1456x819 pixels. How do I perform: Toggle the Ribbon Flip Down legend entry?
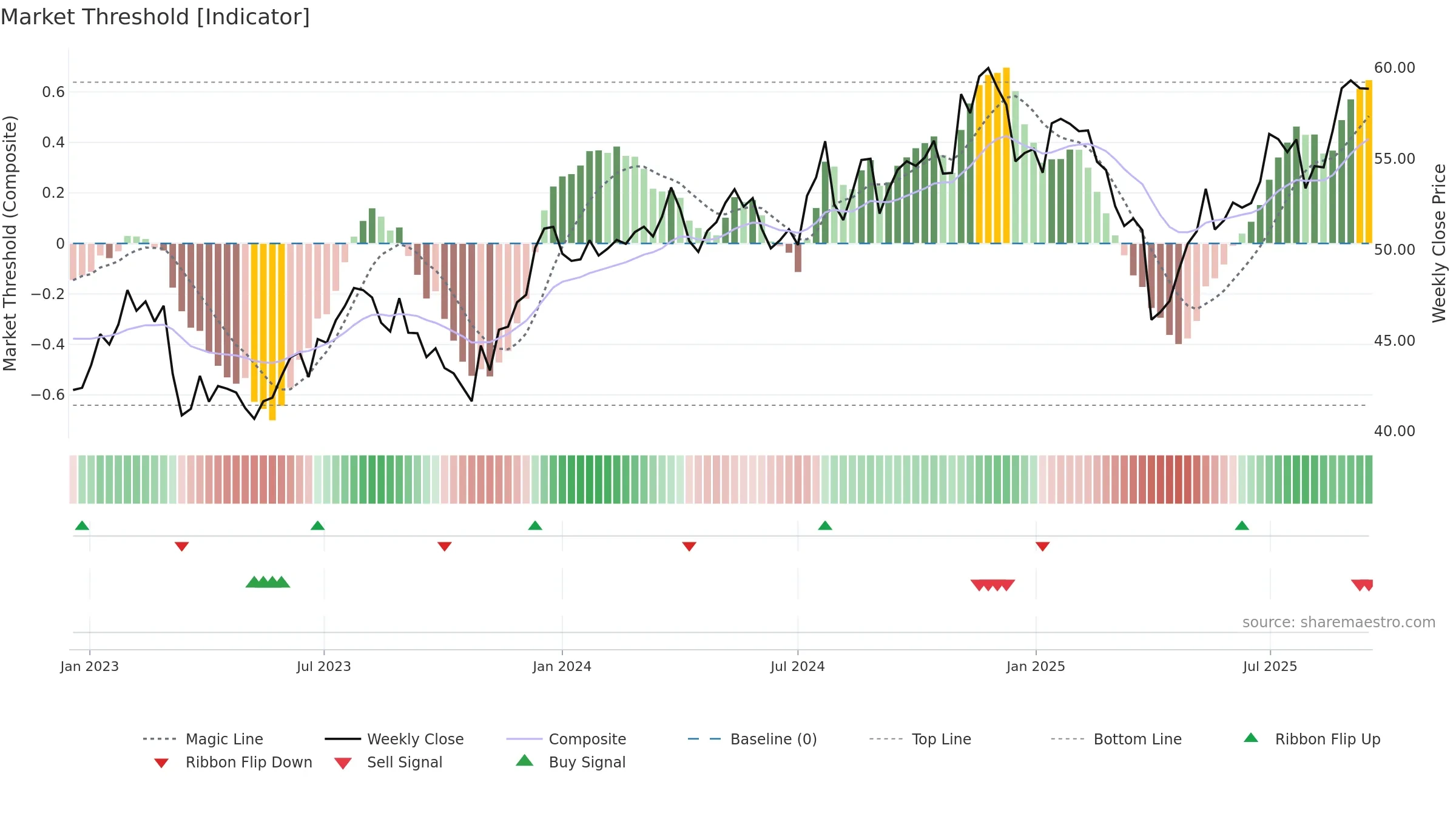(232, 762)
